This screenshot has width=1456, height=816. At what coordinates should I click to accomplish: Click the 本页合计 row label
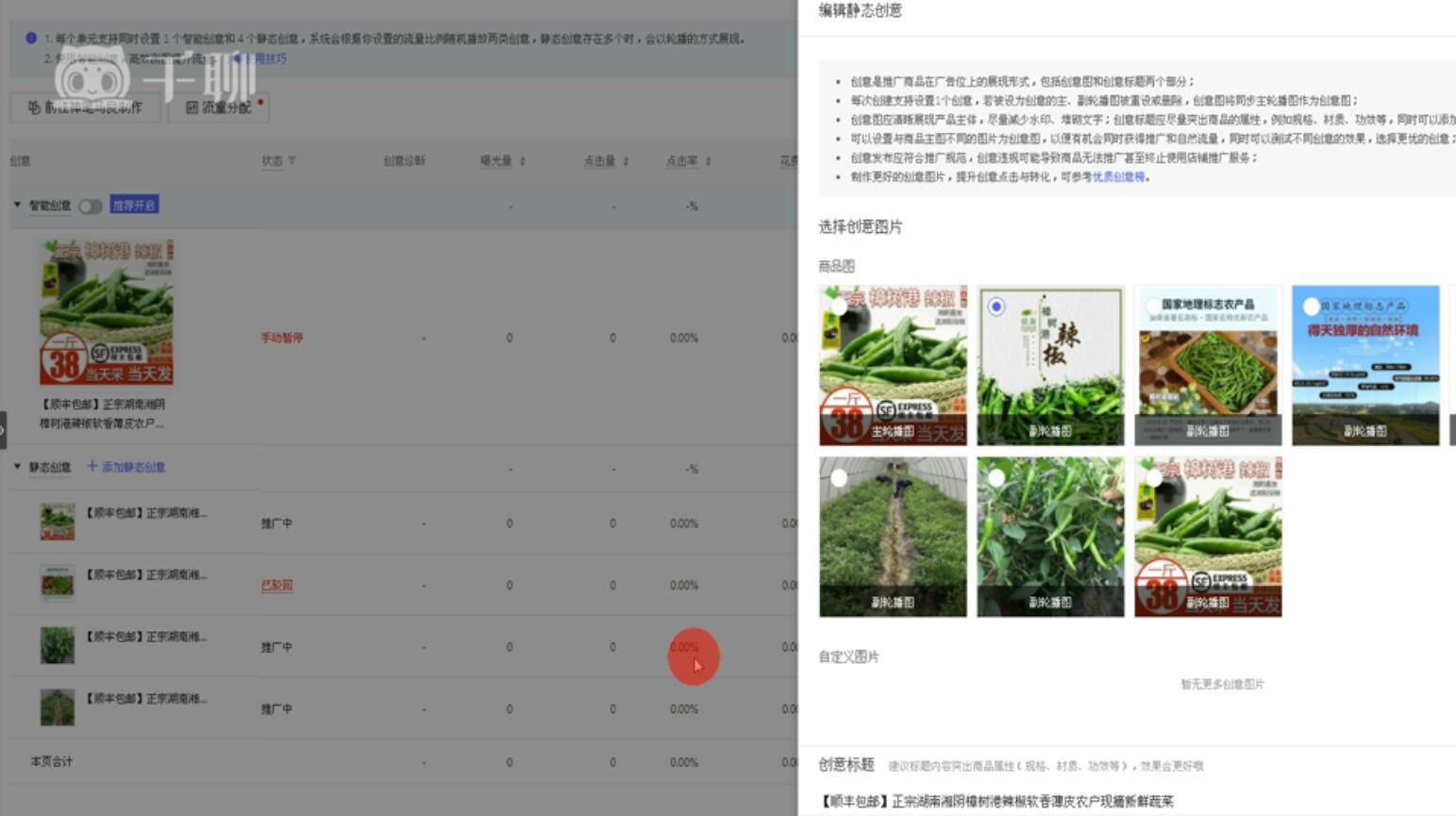[51, 761]
